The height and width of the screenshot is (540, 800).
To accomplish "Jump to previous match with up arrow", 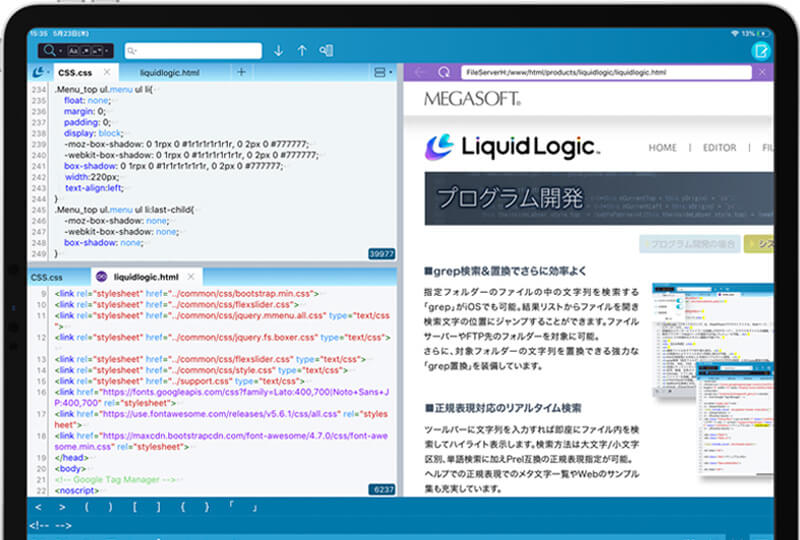I will coord(302,51).
